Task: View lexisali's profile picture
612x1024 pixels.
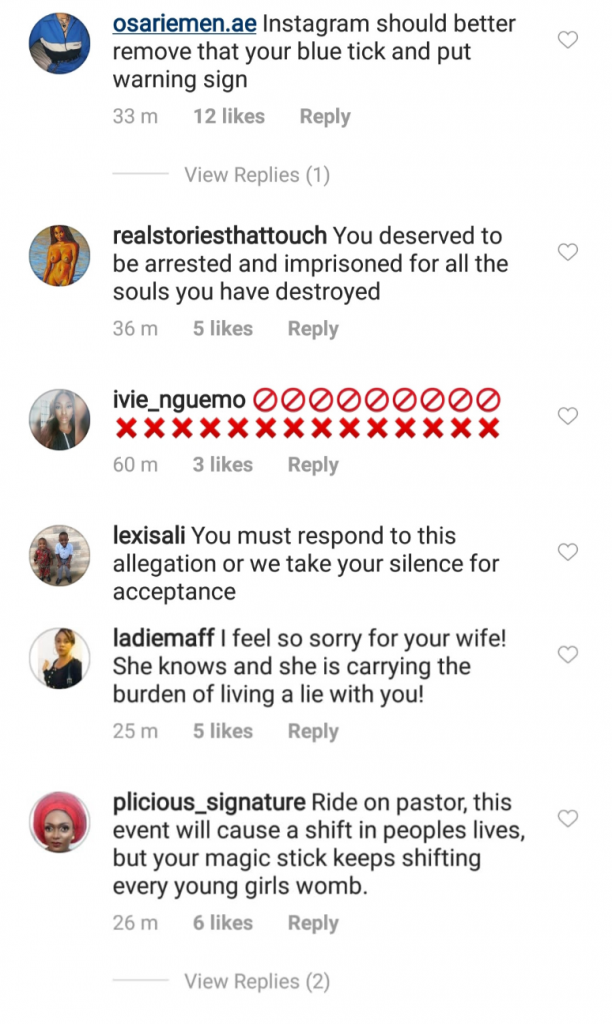Action: tap(58, 554)
